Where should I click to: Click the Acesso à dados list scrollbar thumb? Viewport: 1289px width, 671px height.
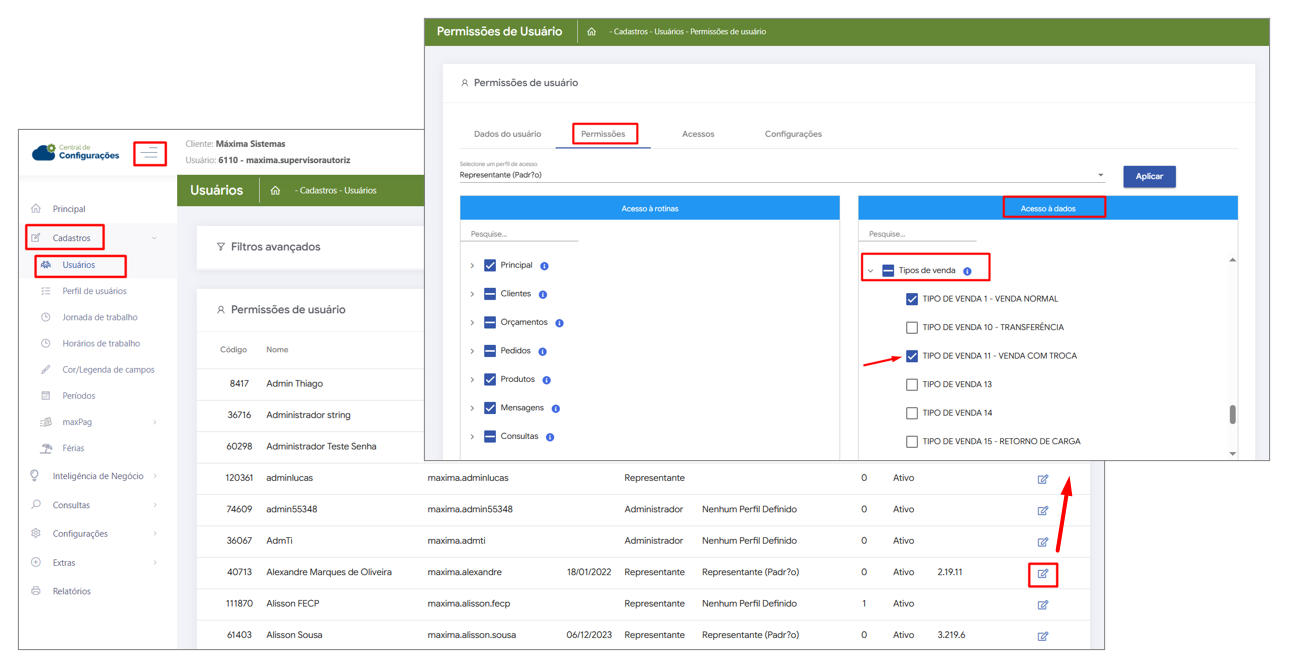point(1232,414)
